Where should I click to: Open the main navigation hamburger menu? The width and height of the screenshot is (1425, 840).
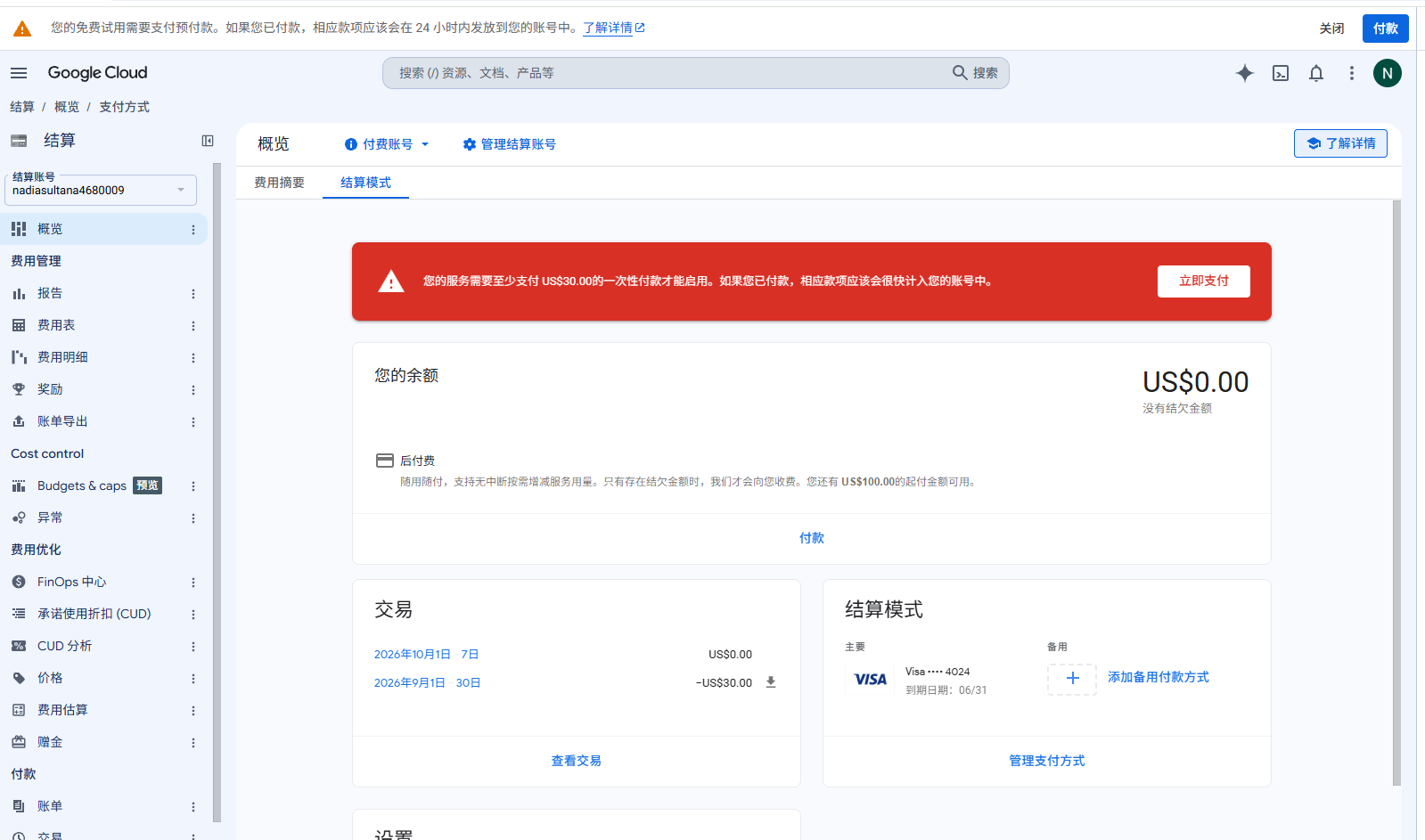click(19, 73)
